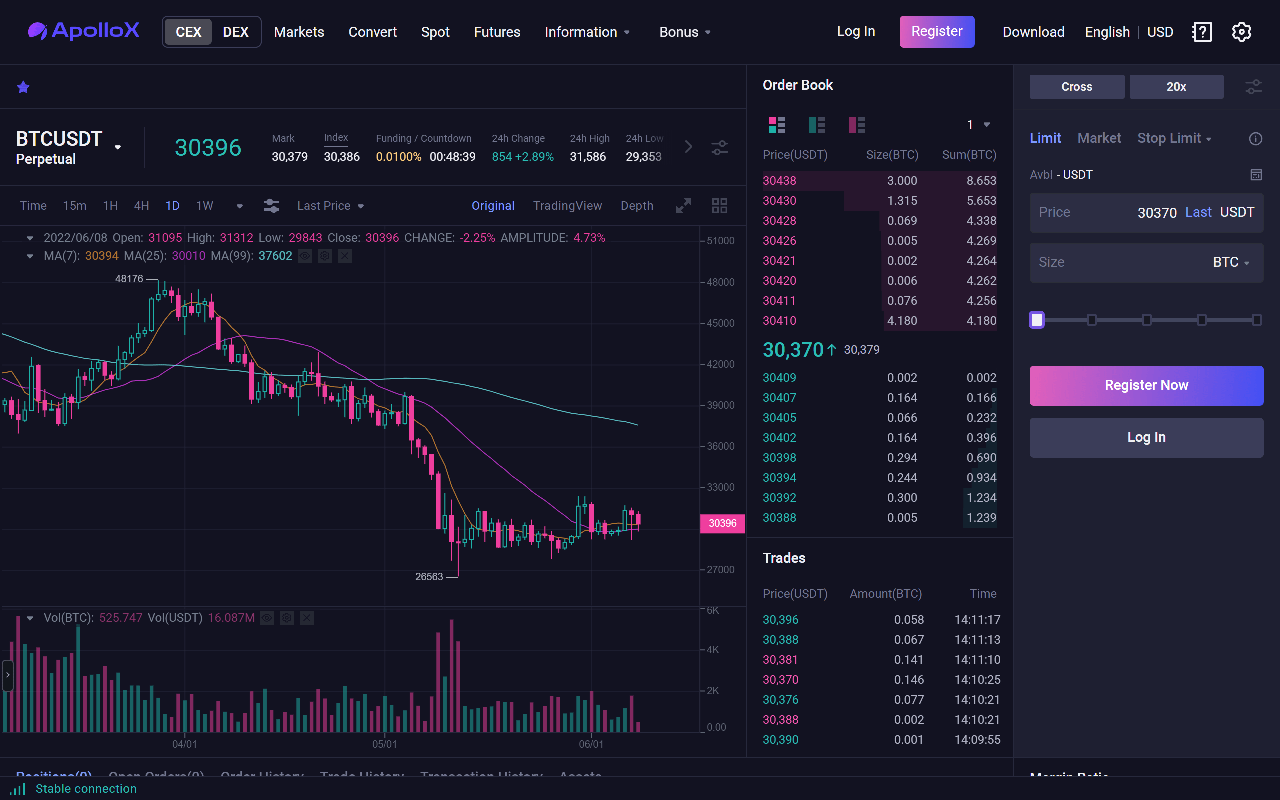Click the order type info icon
1280x800 pixels.
pos(1256,139)
